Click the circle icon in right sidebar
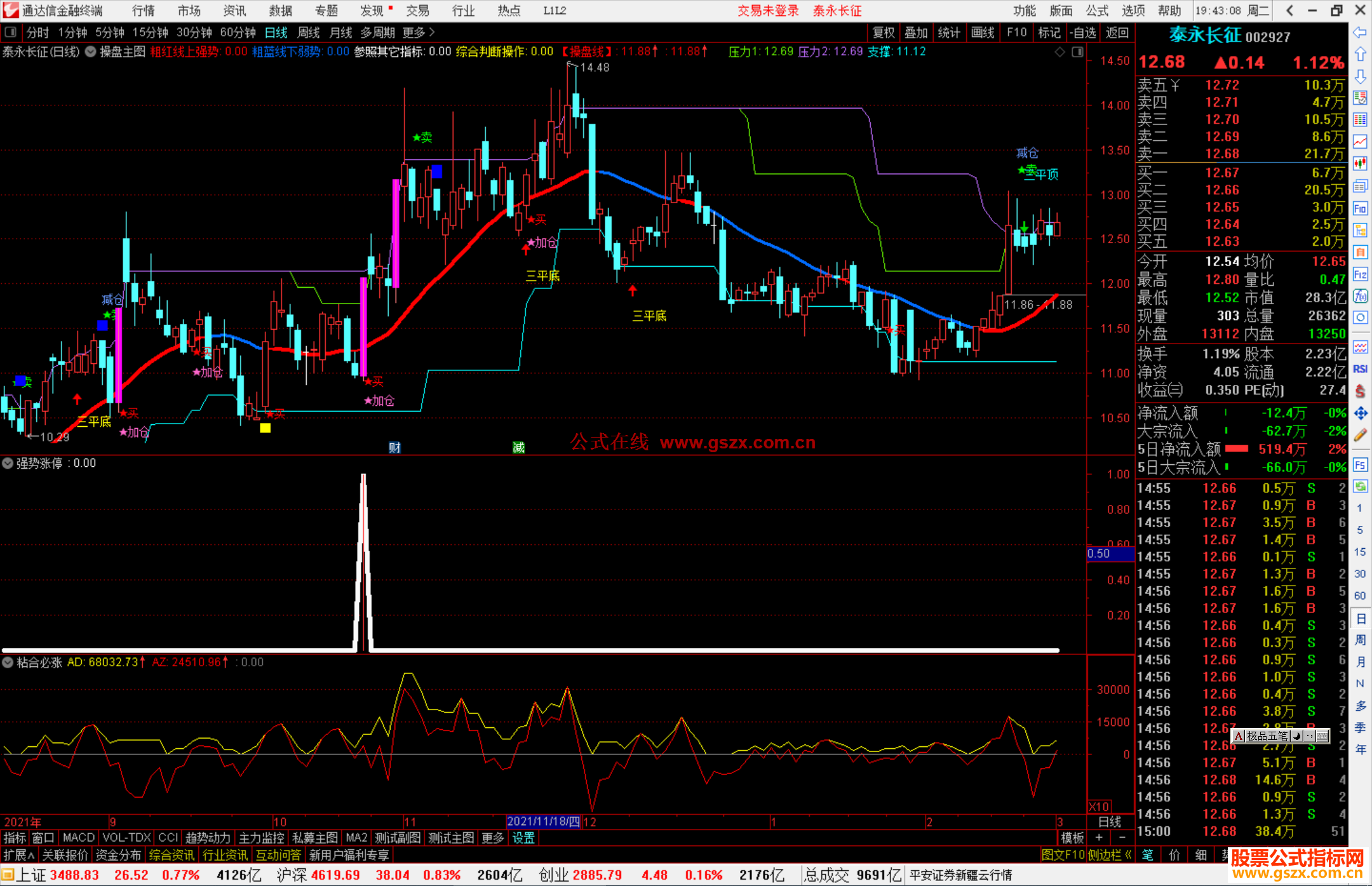Viewport: 1372px width, 886px height. pos(1360,318)
